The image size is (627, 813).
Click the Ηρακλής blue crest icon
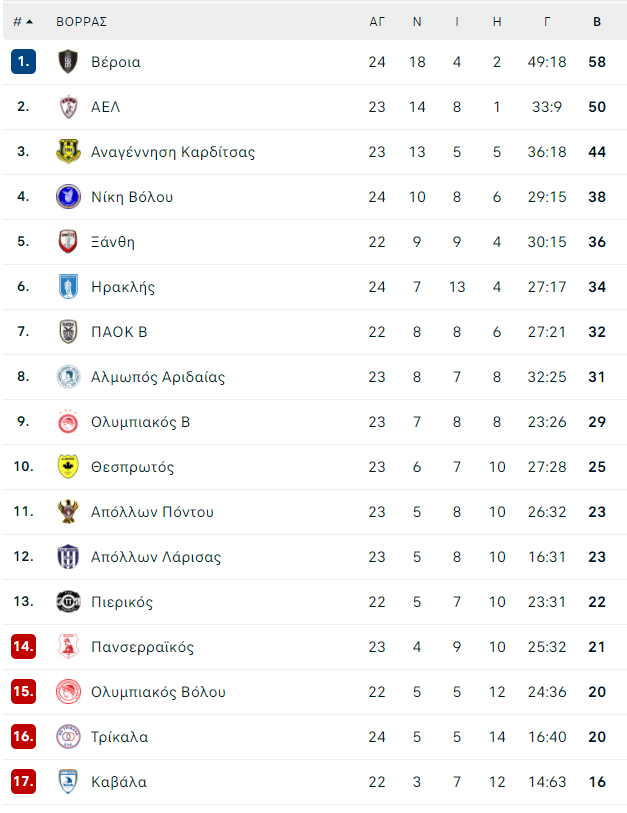(x=68, y=287)
